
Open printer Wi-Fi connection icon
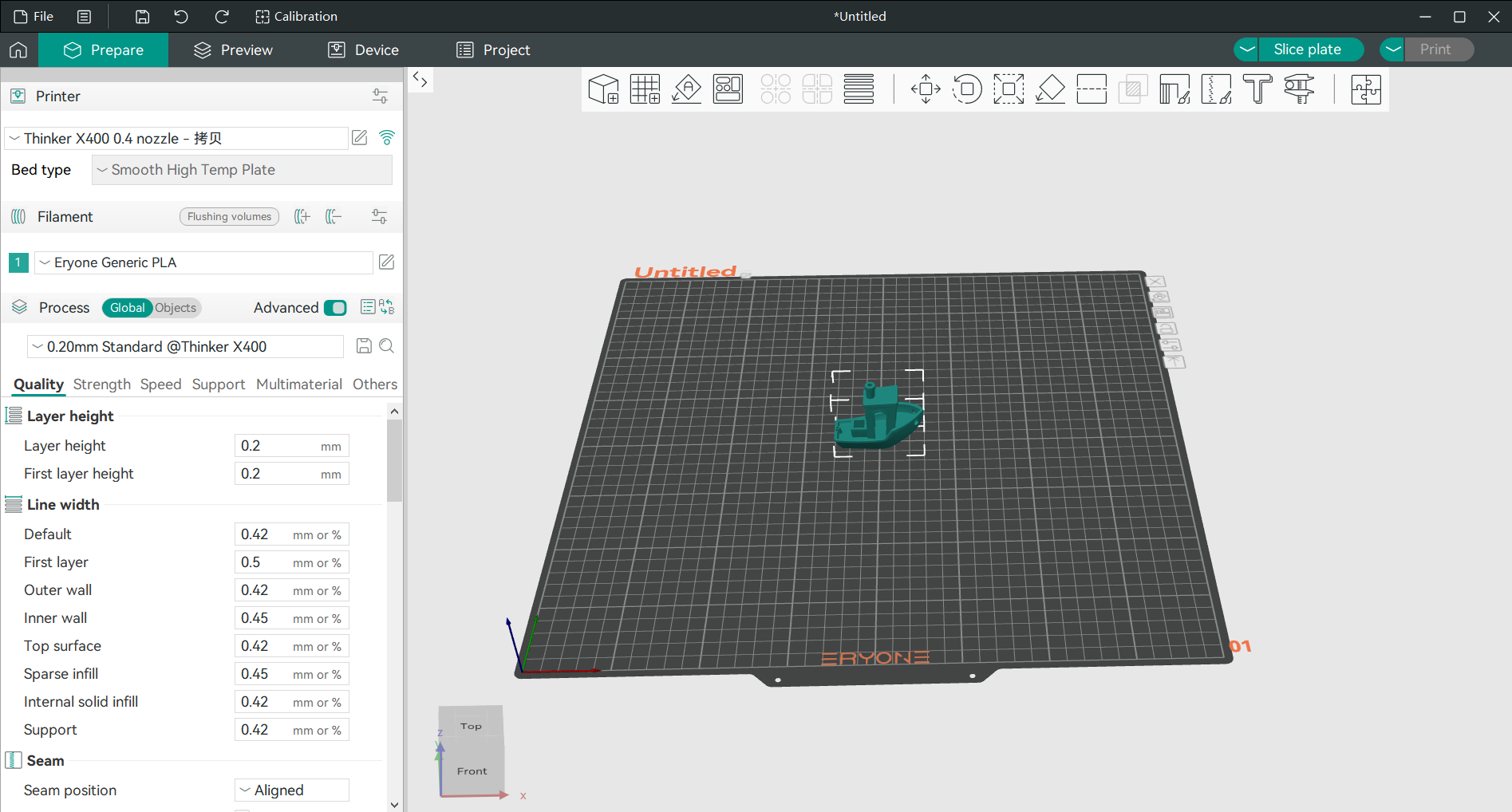tap(387, 138)
